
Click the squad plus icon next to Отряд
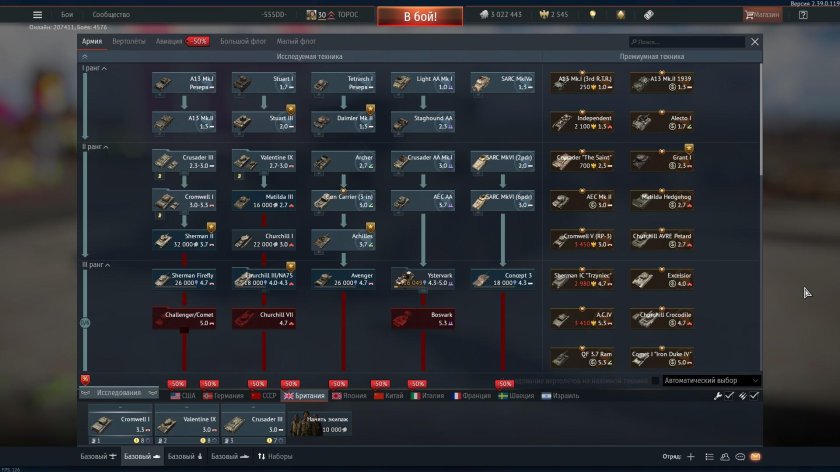690,456
